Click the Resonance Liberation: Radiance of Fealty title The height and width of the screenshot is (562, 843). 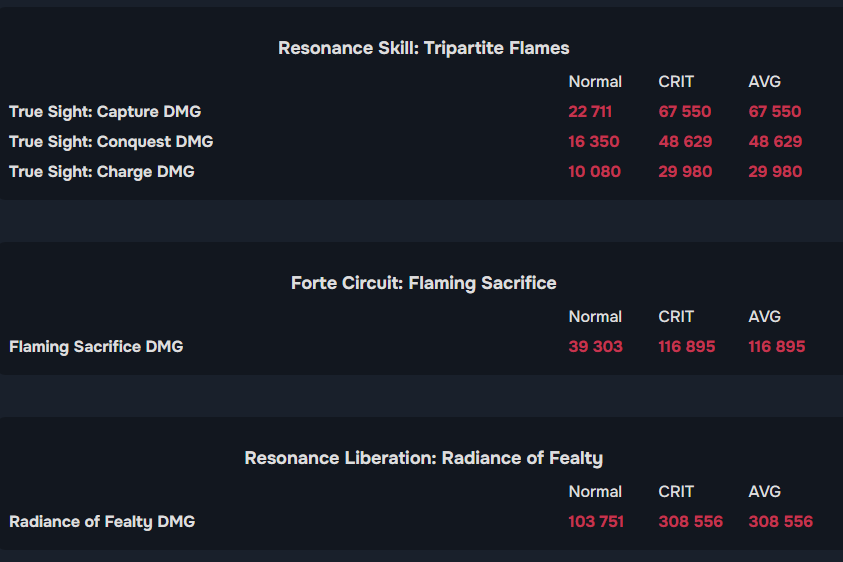click(x=423, y=458)
